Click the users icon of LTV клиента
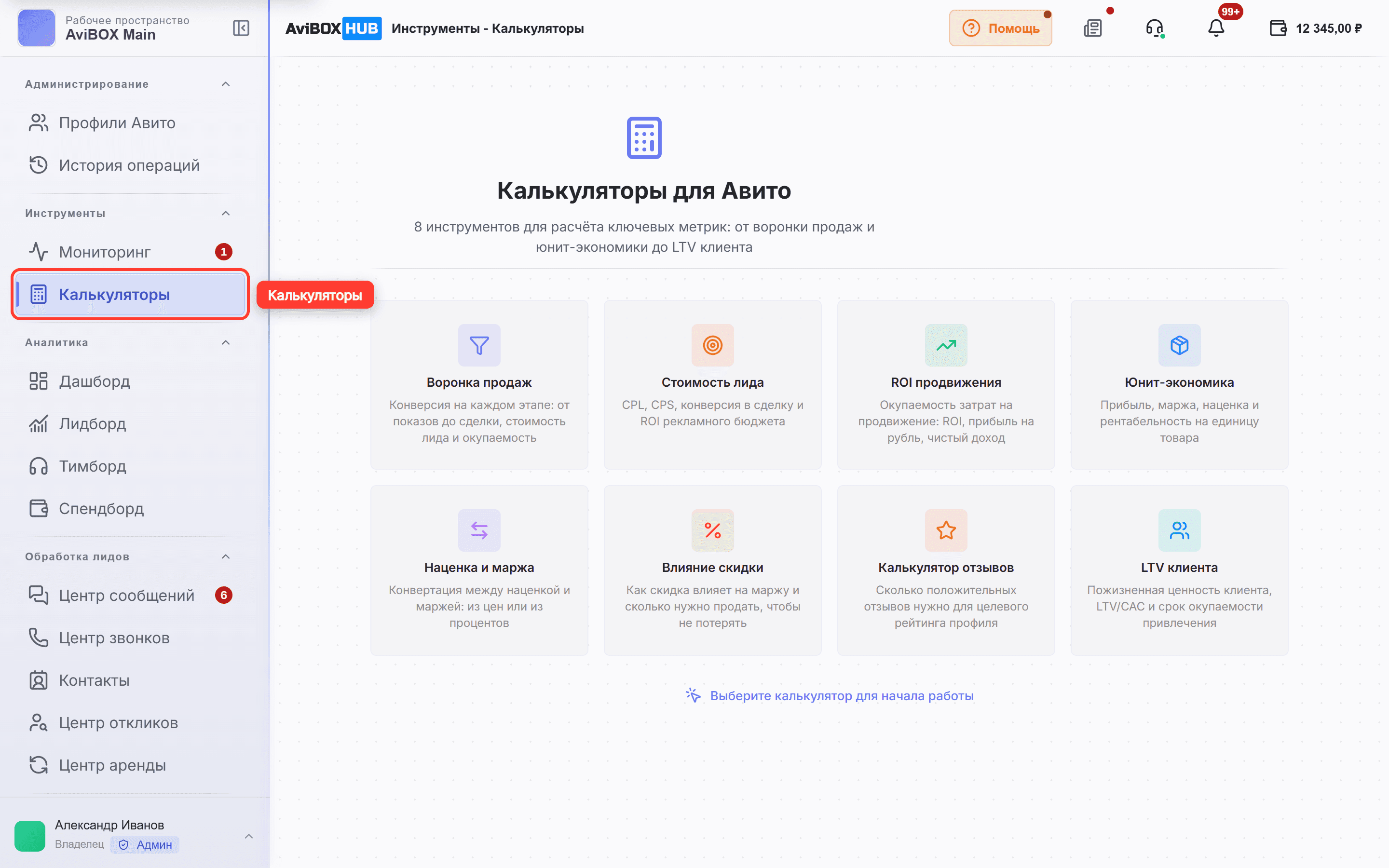 tap(1179, 530)
